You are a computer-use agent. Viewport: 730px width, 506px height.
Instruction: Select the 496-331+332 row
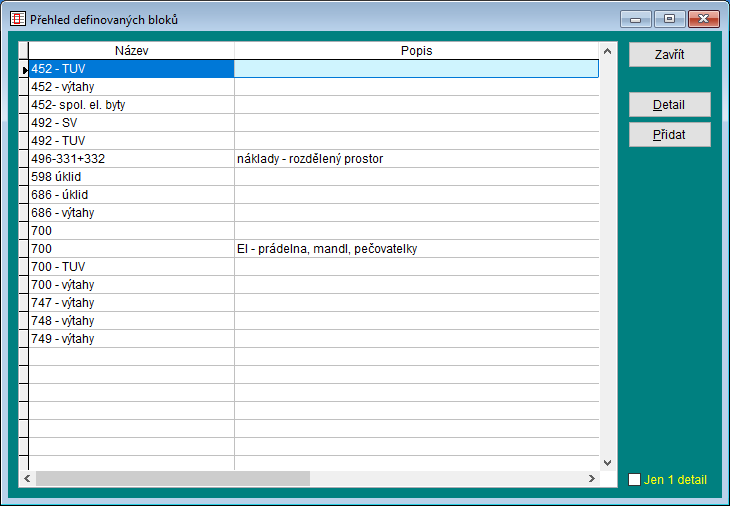tap(131, 159)
